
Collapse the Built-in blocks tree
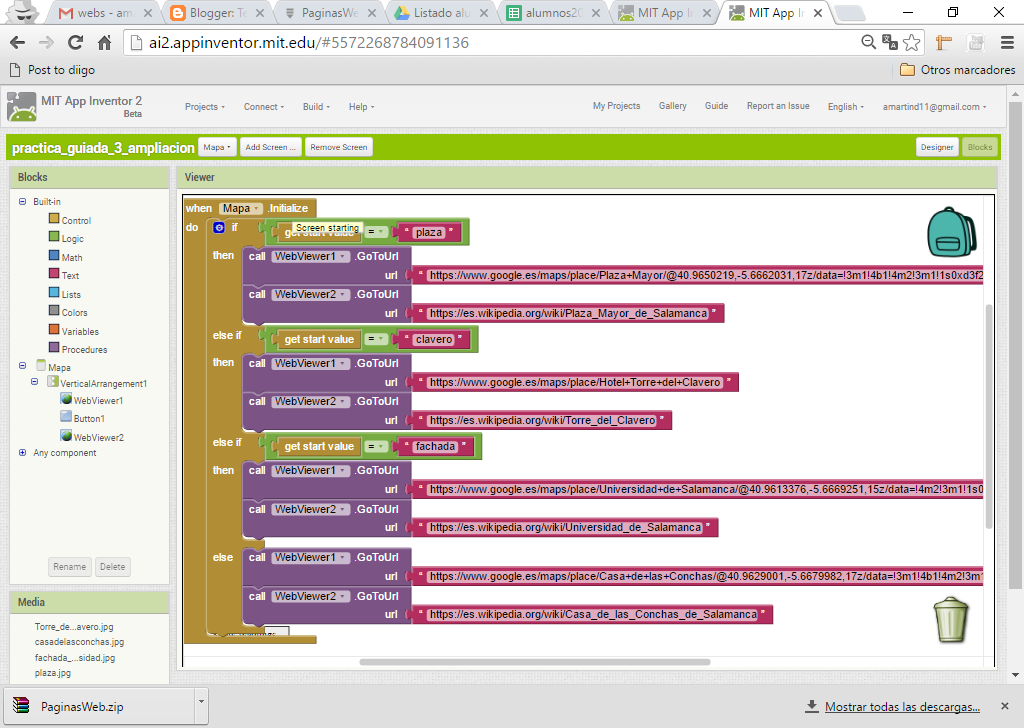click(22, 202)
